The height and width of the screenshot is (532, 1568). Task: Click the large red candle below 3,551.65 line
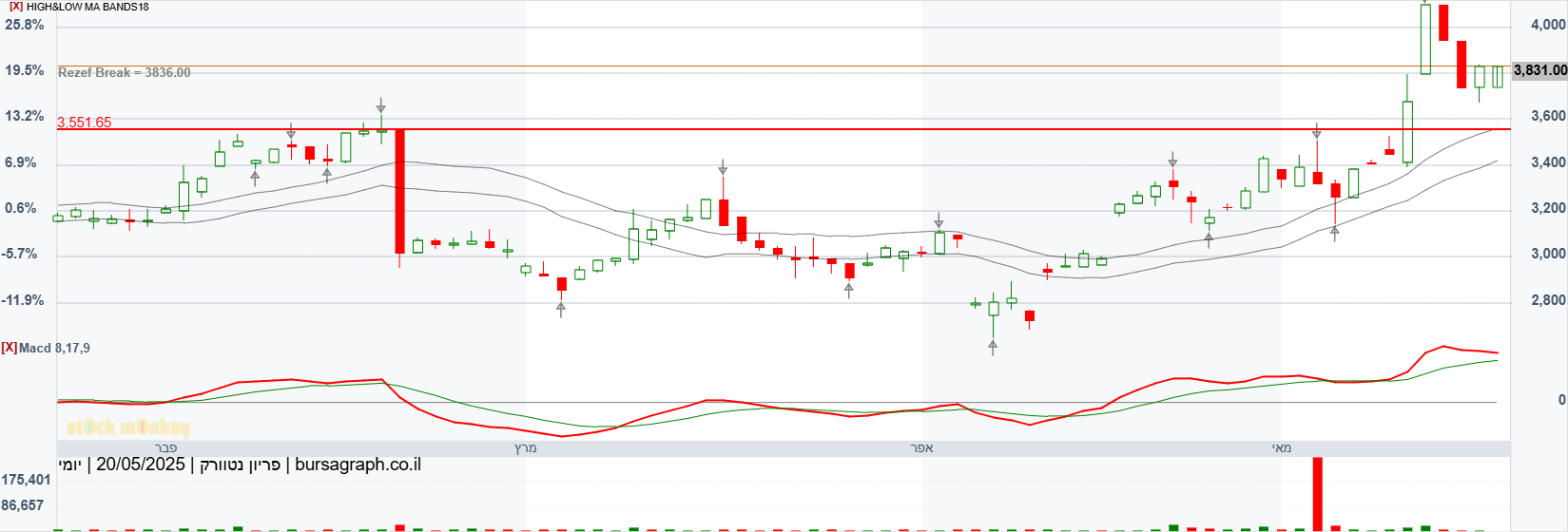coord(400,191)
